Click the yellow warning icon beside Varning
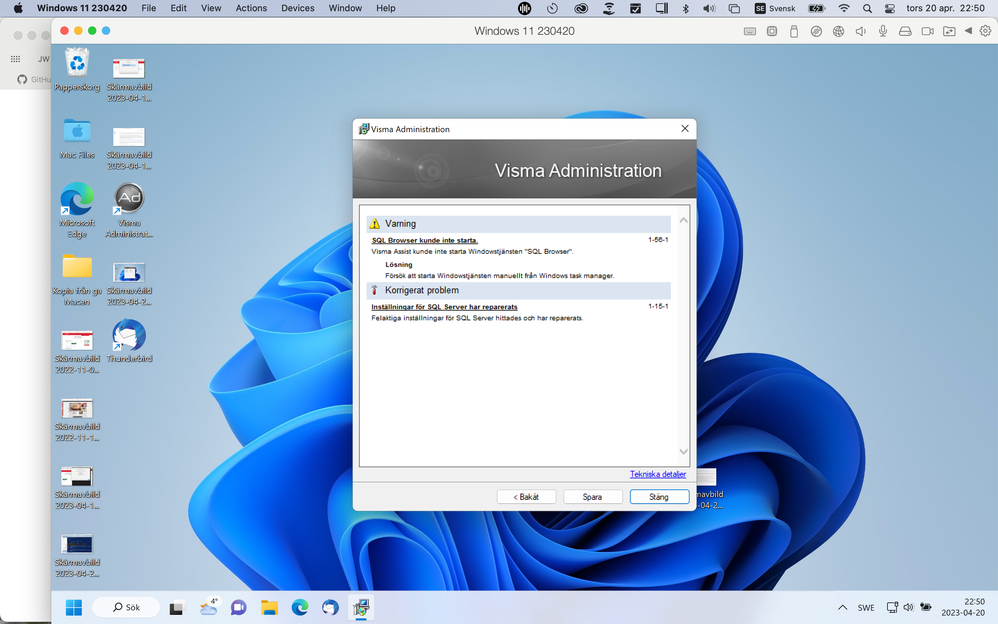The height and width of the screenshot is (624, 998). click(375, 223)
